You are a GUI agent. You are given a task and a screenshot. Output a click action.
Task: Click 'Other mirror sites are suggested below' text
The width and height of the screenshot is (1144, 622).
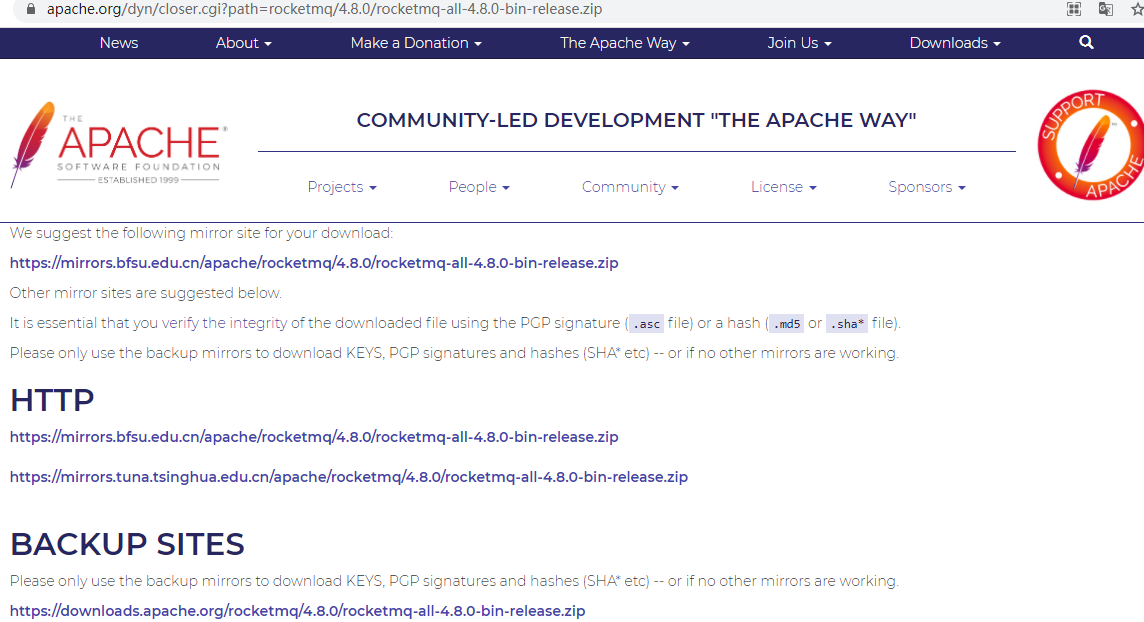tap(146, 293)
